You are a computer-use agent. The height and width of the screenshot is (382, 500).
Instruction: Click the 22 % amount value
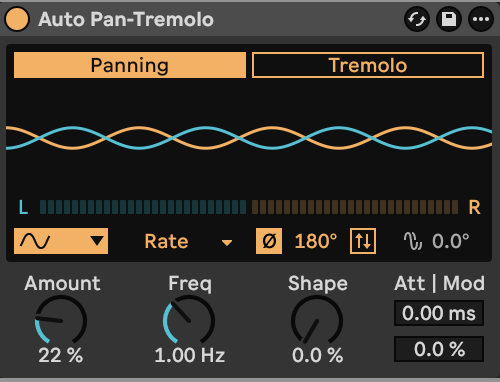61,355
